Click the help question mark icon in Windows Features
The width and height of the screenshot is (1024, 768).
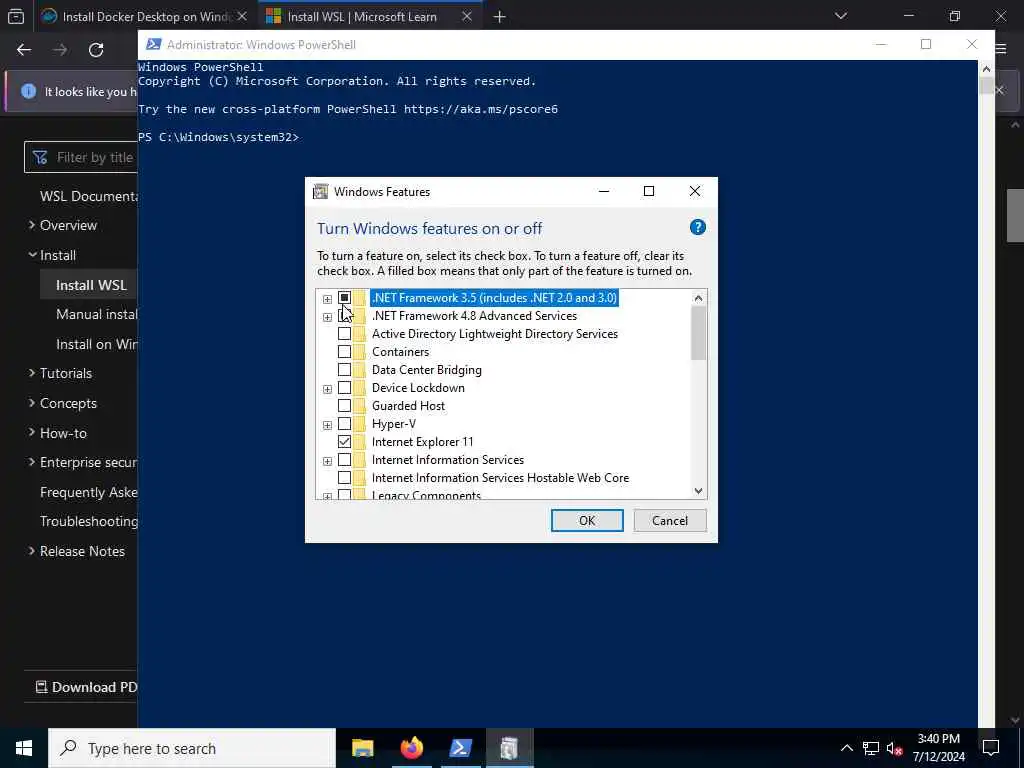[x=697, y=227]
